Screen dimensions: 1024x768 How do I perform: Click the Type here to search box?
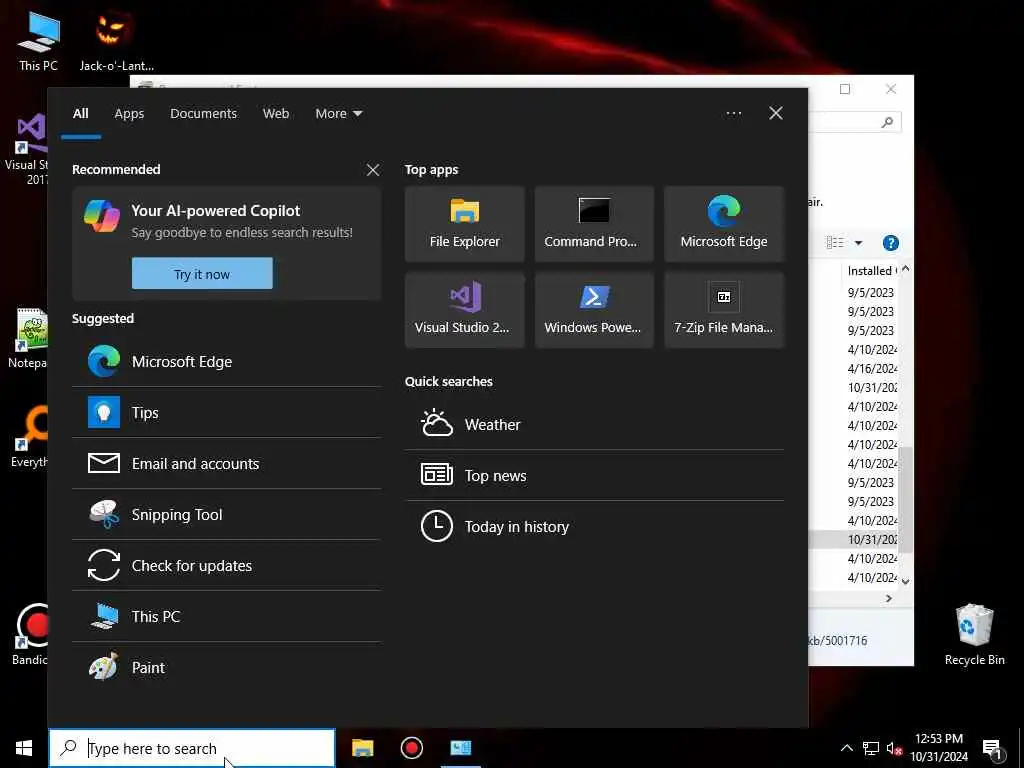coord(192,748)
